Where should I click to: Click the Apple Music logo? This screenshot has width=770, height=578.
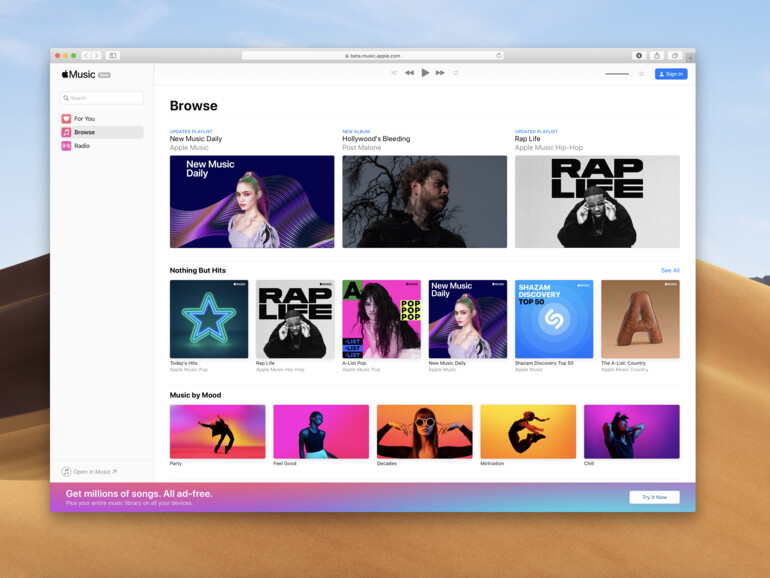(x=79, y=74)
